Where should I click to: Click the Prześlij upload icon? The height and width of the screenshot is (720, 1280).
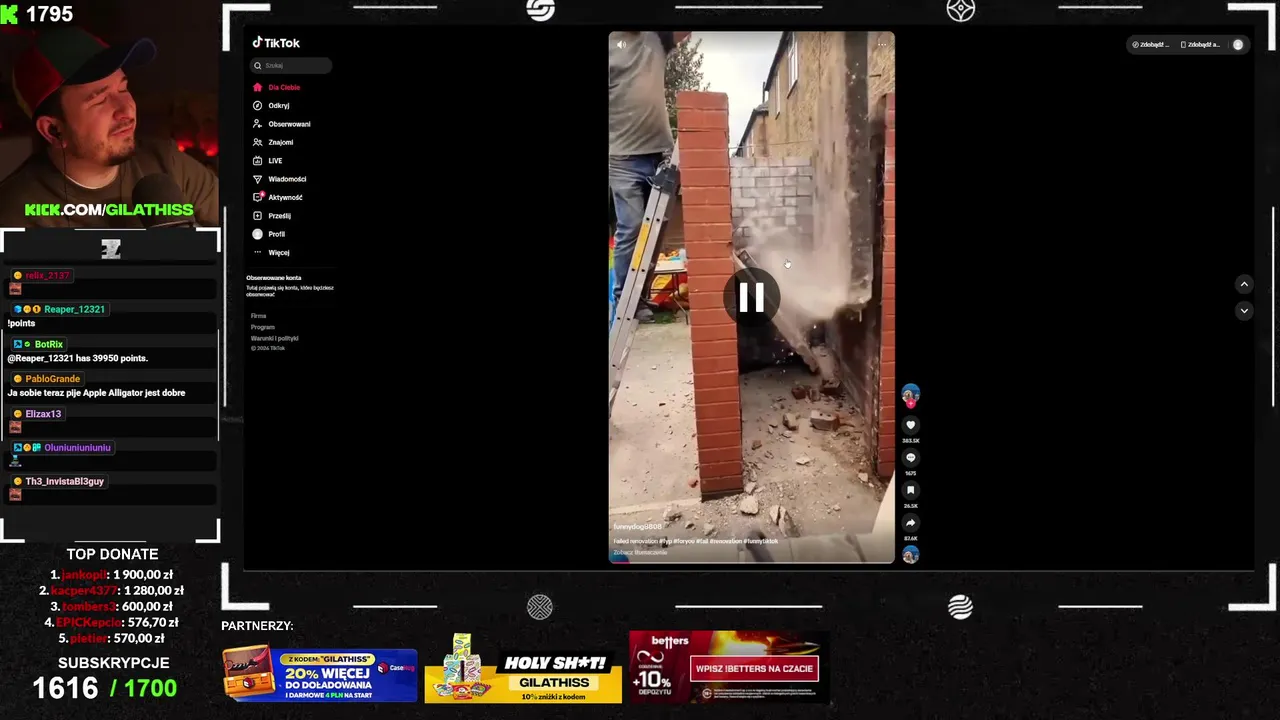(x=257, y=215)
